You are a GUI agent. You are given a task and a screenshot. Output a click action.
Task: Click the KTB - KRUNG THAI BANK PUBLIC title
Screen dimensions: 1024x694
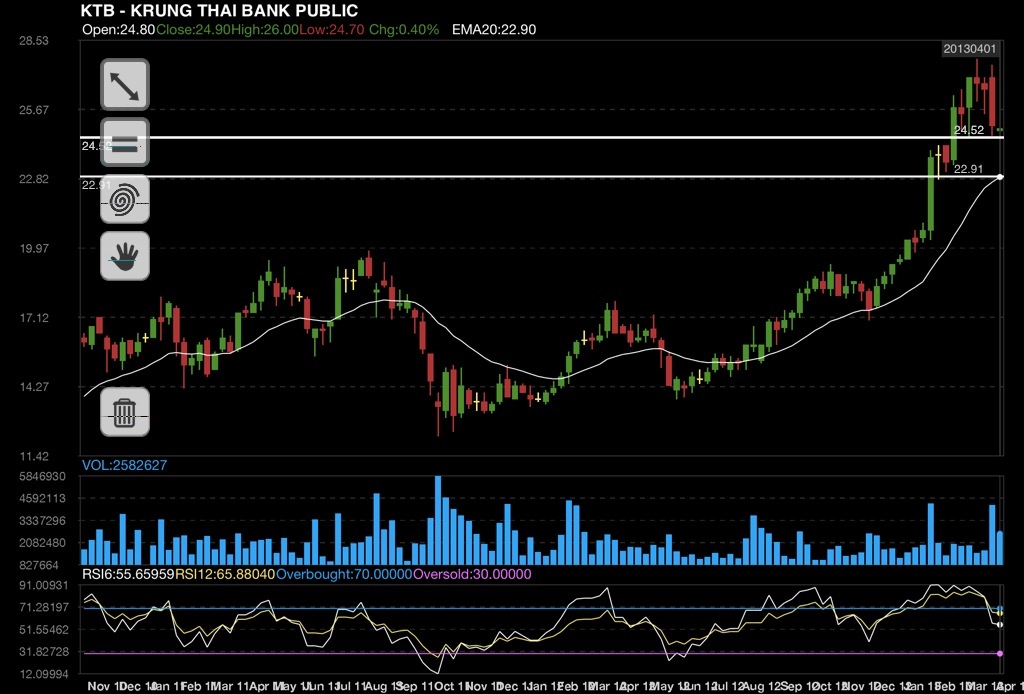pos(219,10)
